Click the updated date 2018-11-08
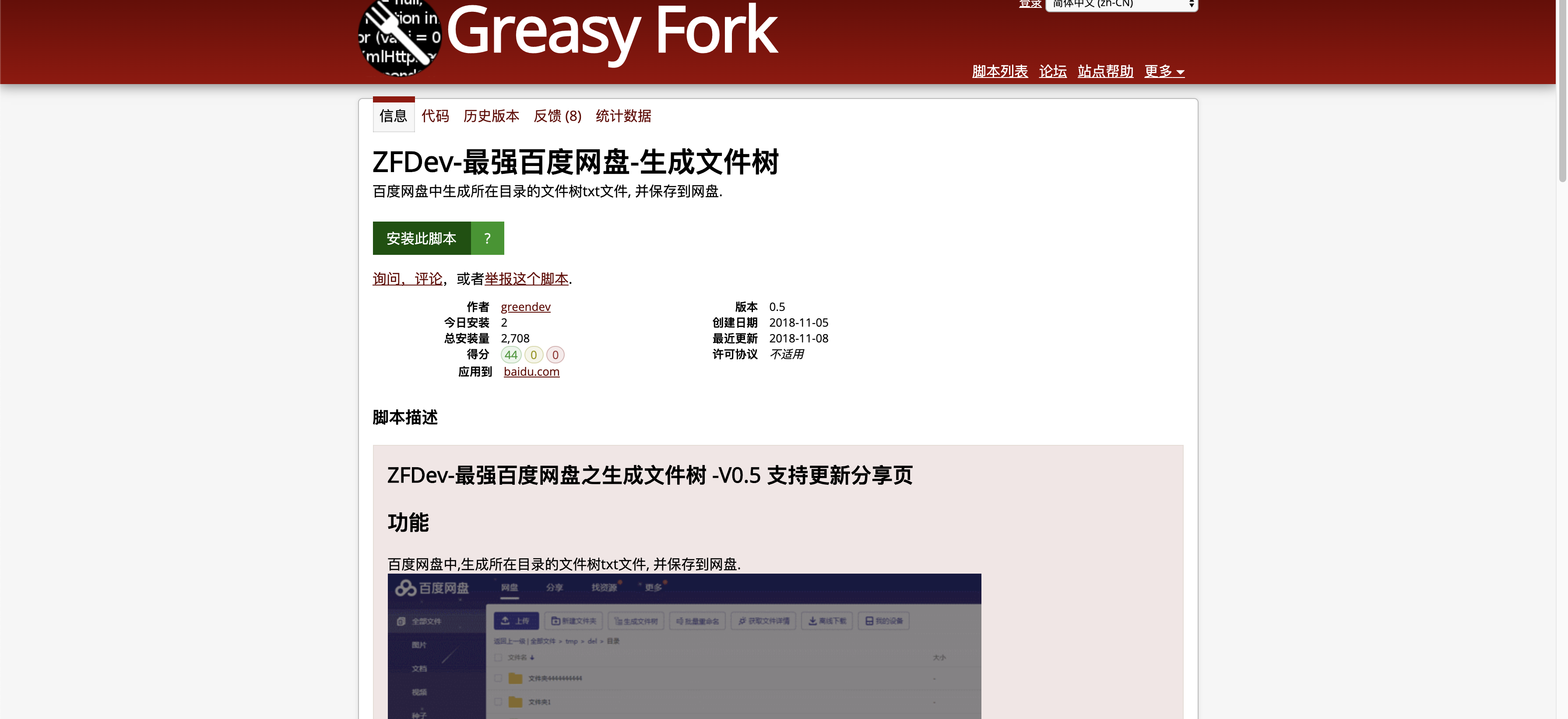Image resolution: width=1568 pixels, height=719 pixels. pos(798,338)
